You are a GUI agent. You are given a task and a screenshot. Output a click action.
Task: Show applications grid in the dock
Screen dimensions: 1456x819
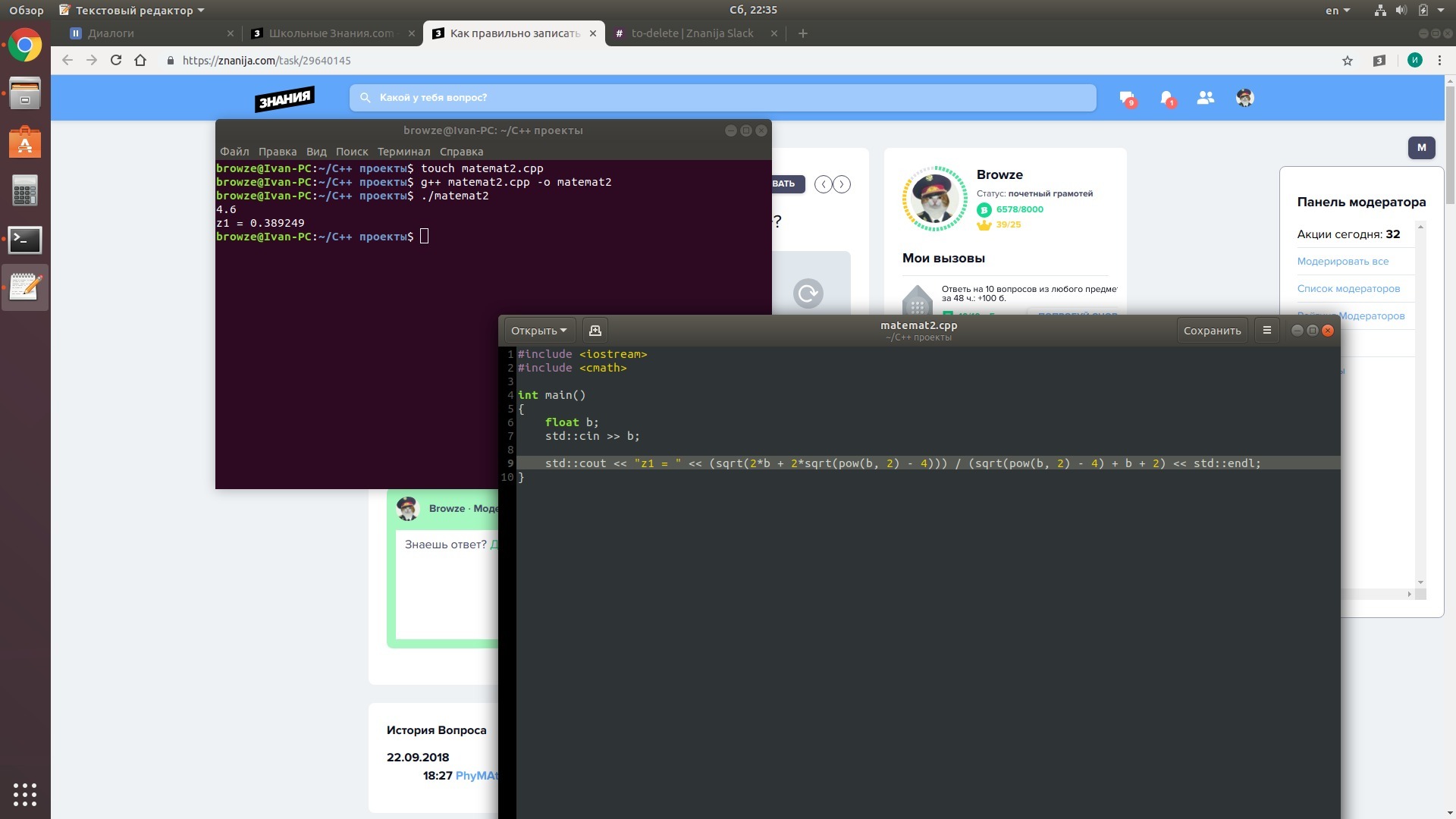click(25, 794)
